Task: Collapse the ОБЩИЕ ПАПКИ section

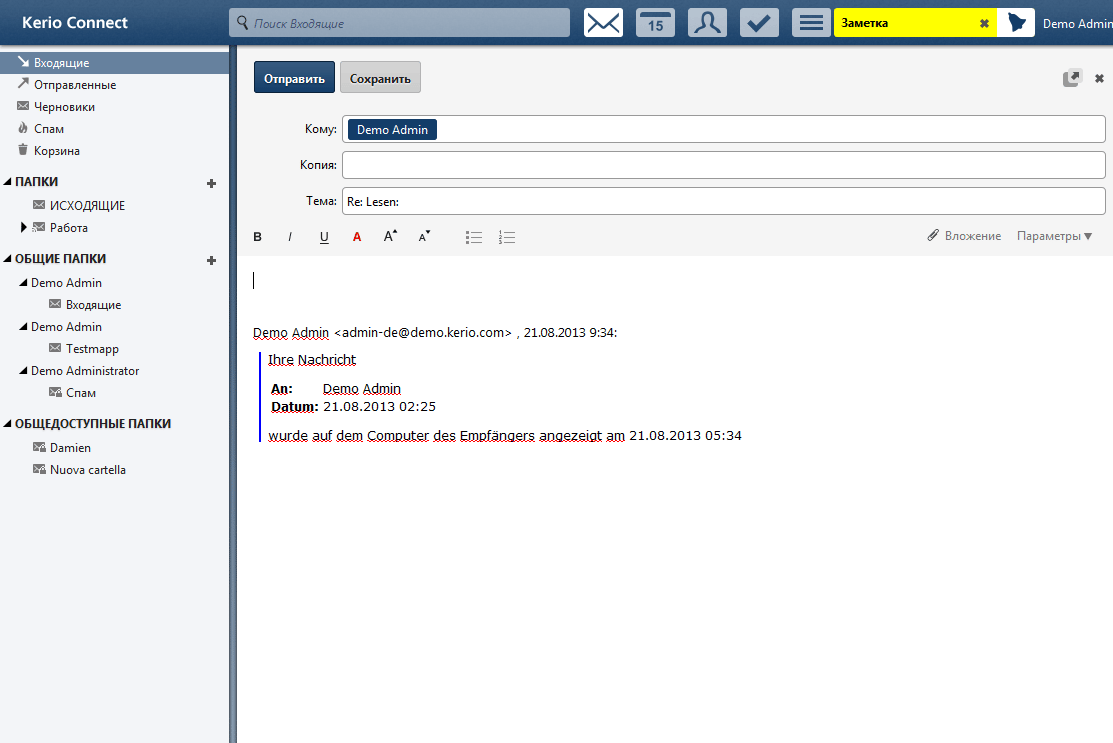Action: 8,258
